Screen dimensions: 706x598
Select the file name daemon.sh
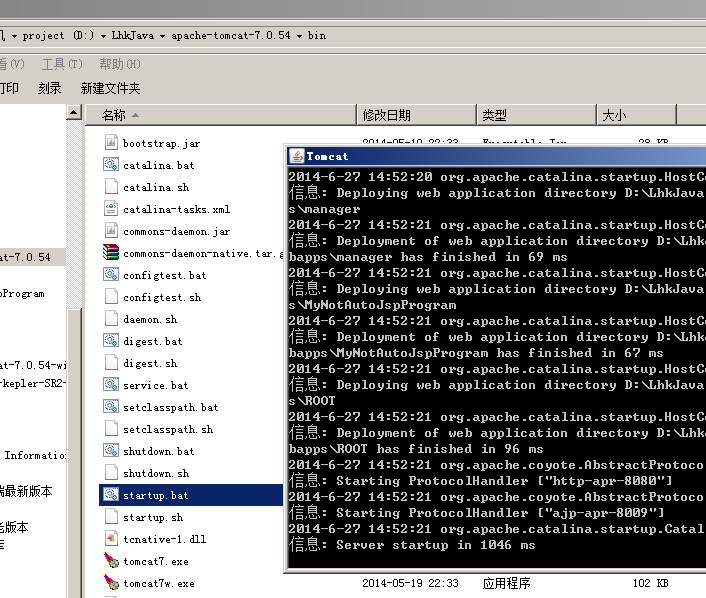[150, 319]
